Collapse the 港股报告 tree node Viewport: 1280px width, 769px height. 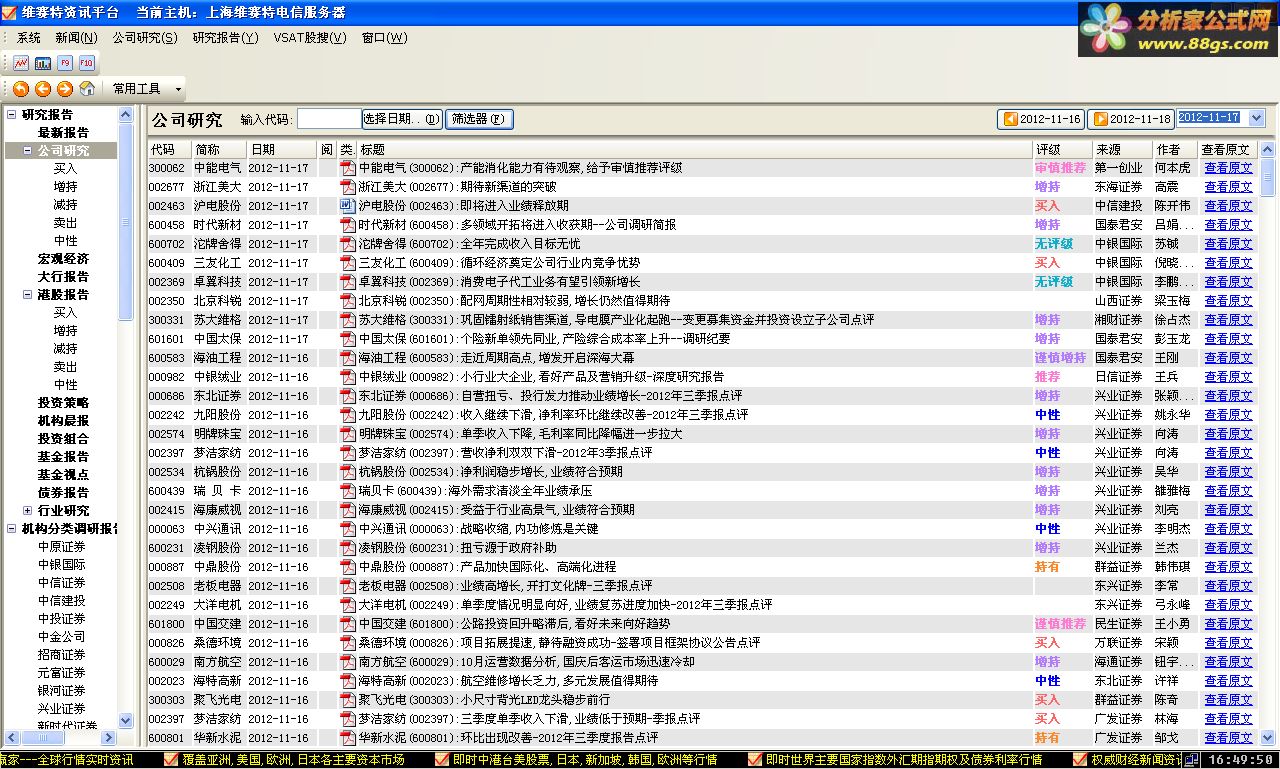pos(28,295)
